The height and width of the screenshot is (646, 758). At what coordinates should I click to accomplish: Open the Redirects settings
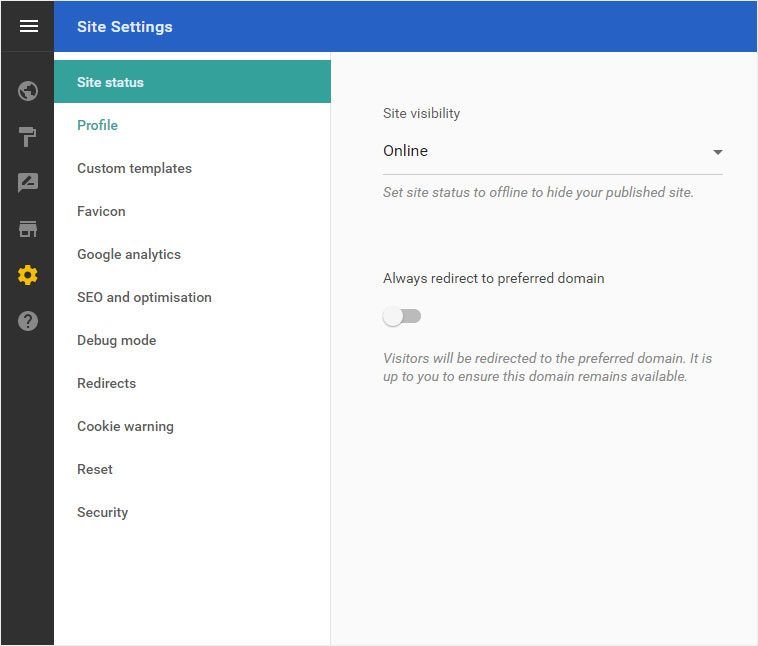tap(192, 383)
